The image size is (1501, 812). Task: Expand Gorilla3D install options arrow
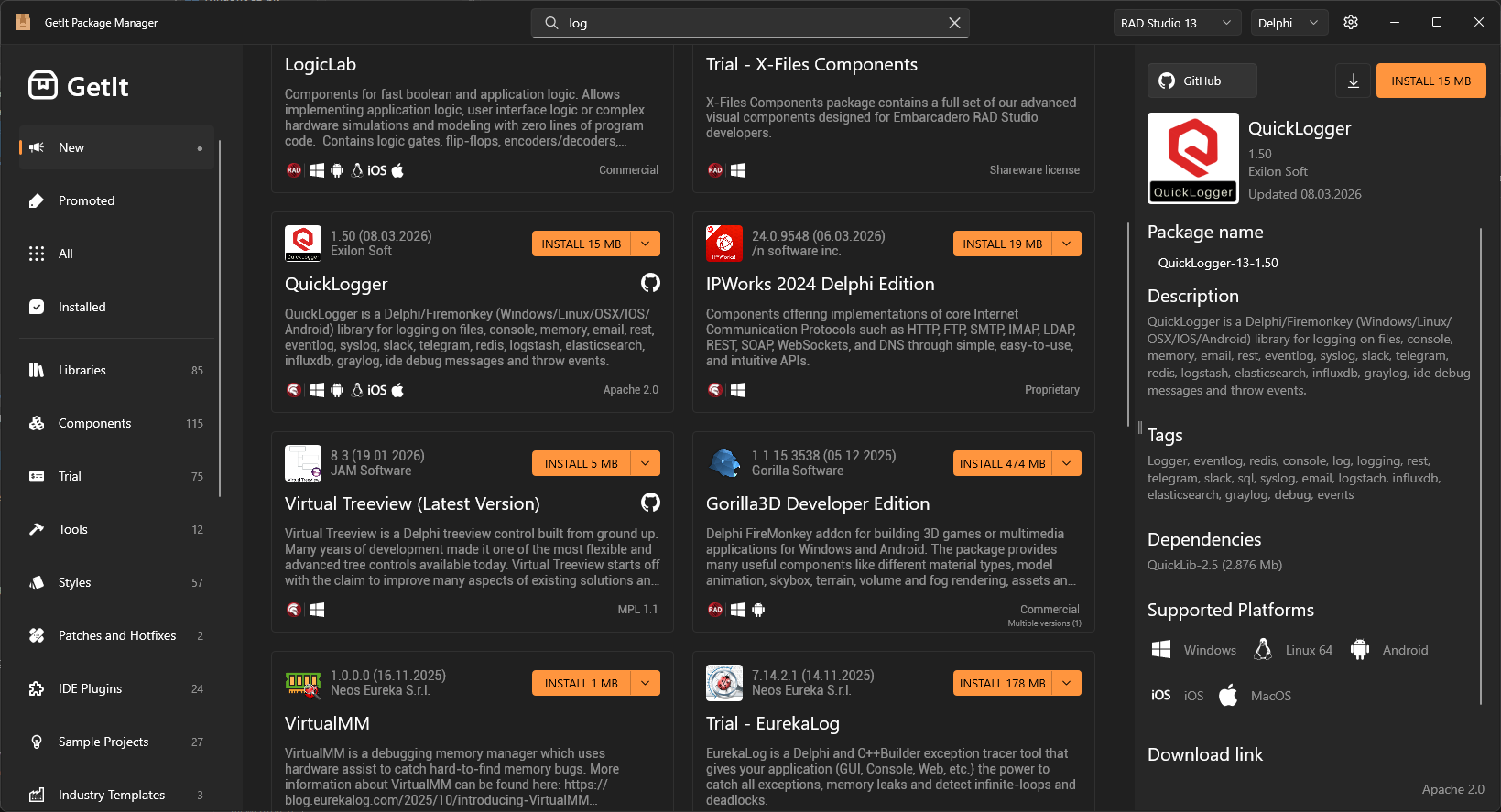(x=1067, y=463)
